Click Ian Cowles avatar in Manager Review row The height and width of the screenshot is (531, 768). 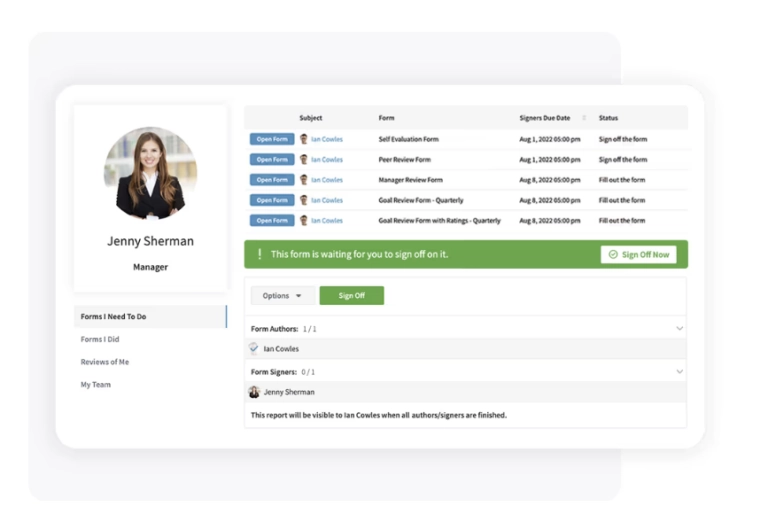(304, 180)
